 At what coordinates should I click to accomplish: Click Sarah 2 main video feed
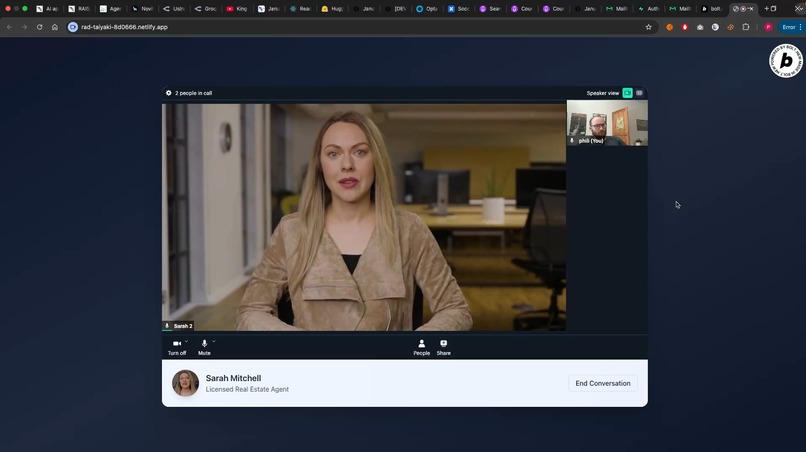coord(364,217)
